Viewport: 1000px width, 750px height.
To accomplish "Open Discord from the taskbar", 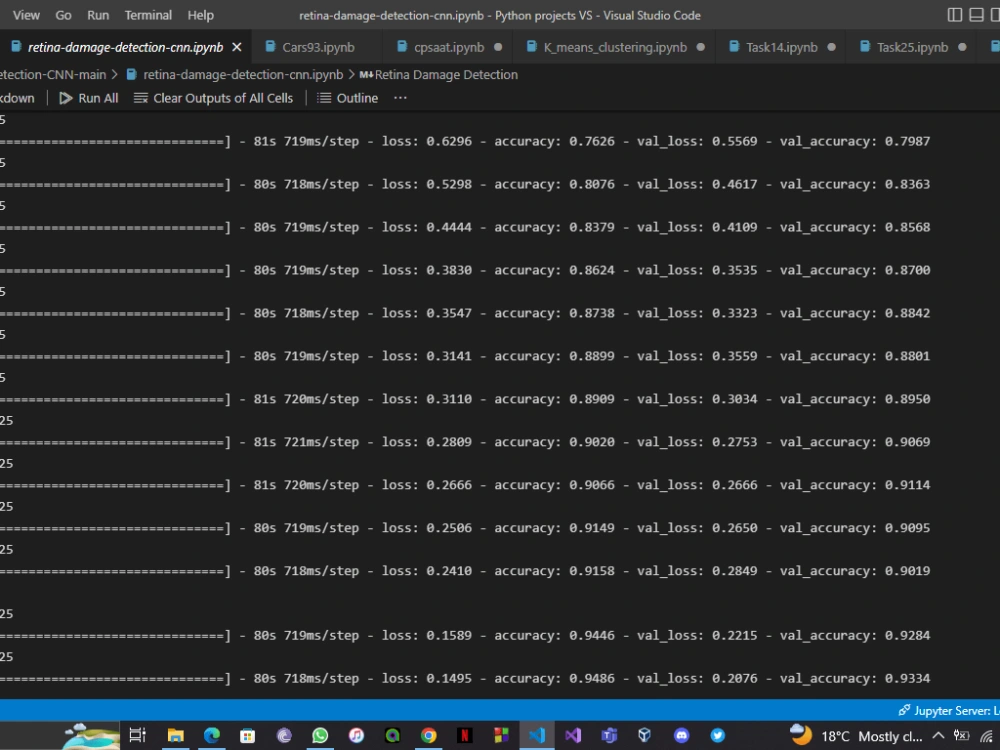I will click(x=681, y=735).
